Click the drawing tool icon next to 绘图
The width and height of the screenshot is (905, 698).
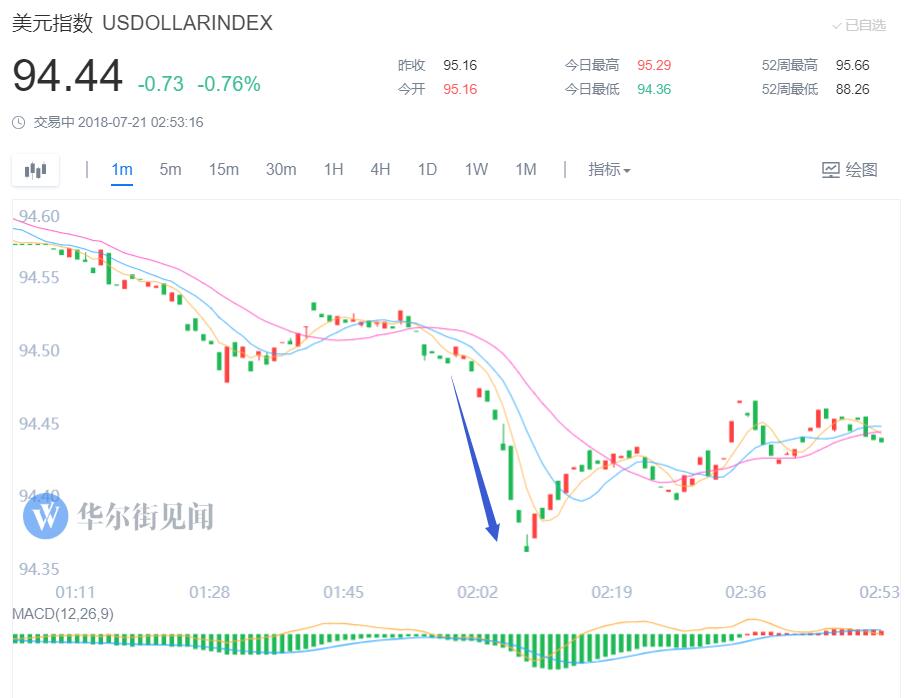point(831,170)
